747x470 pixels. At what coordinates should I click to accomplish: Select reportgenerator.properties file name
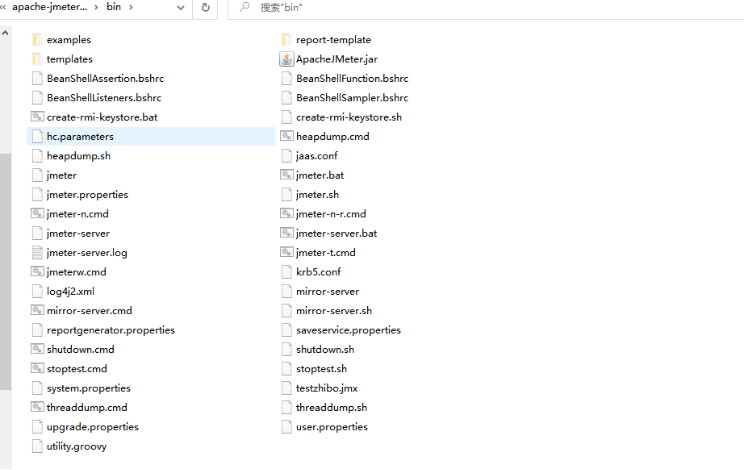[x=111, y=330]
